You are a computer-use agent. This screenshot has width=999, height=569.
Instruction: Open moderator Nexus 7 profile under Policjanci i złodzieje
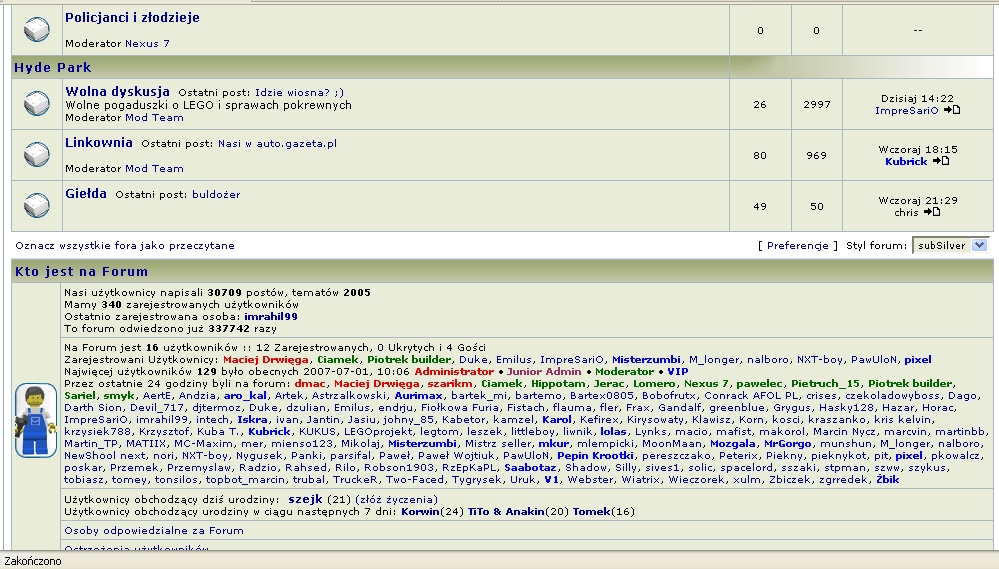tap(147, 43)
